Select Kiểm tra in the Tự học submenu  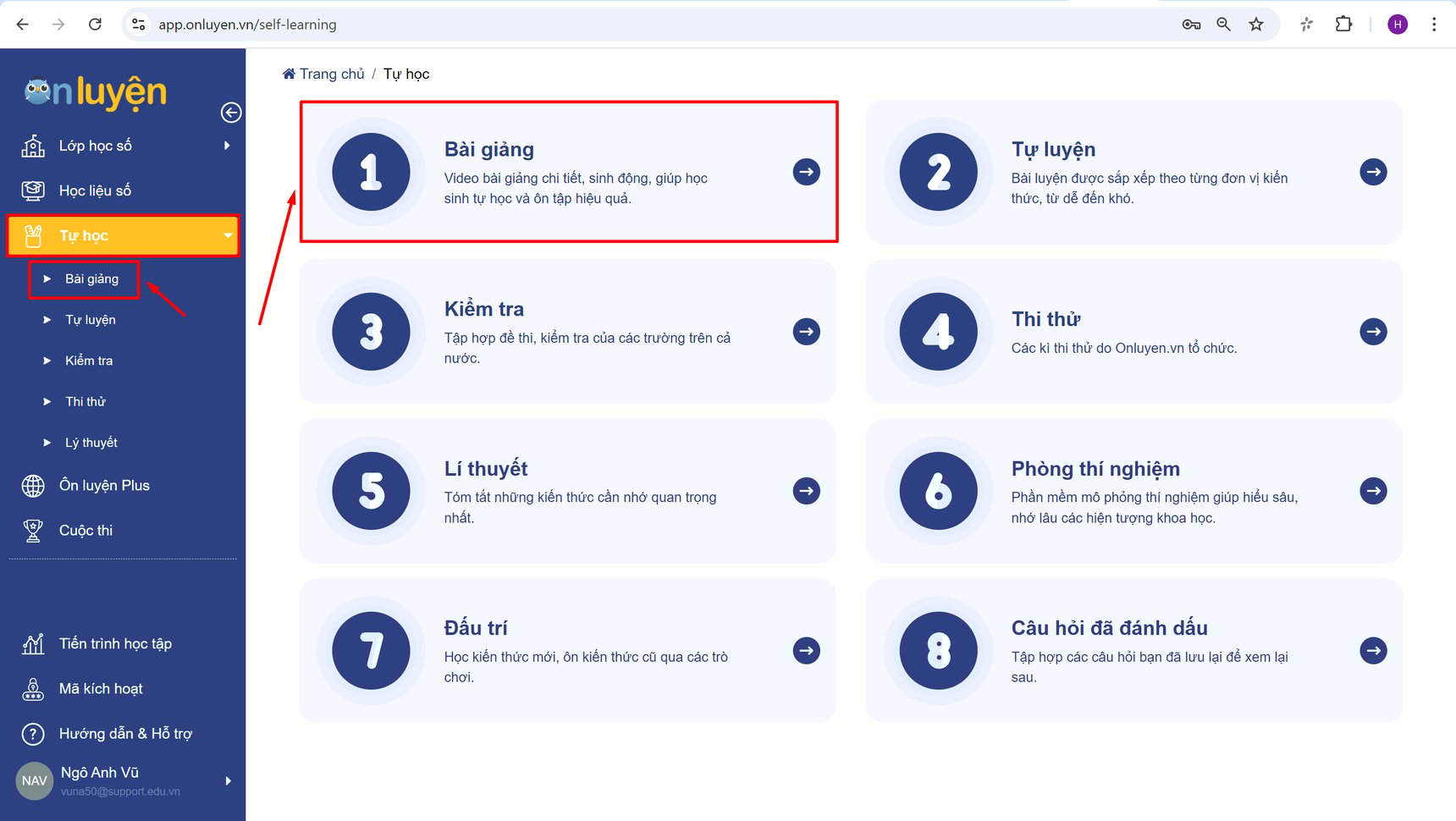pos(88,360)
